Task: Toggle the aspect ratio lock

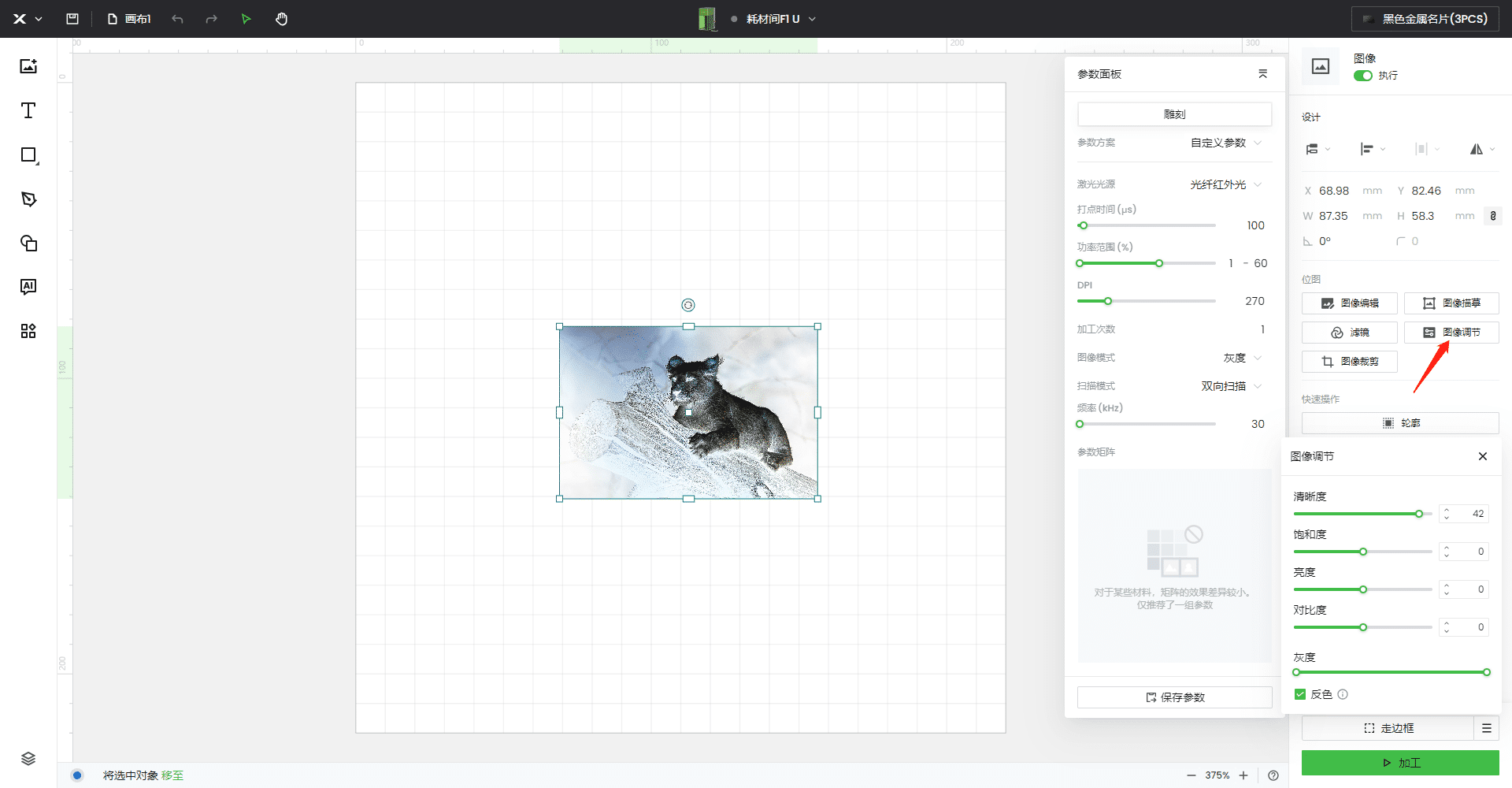Action: (x=1492, y=216)
